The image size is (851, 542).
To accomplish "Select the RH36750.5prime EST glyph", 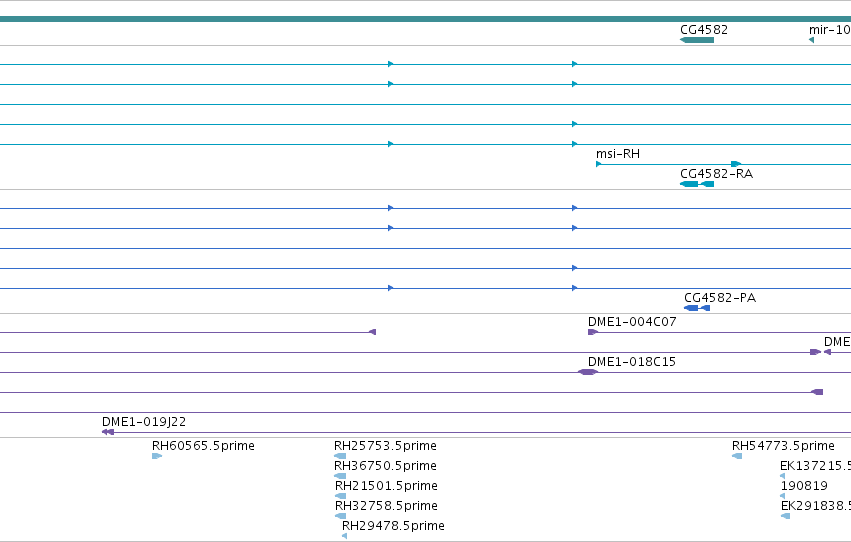I will (340, 476).
